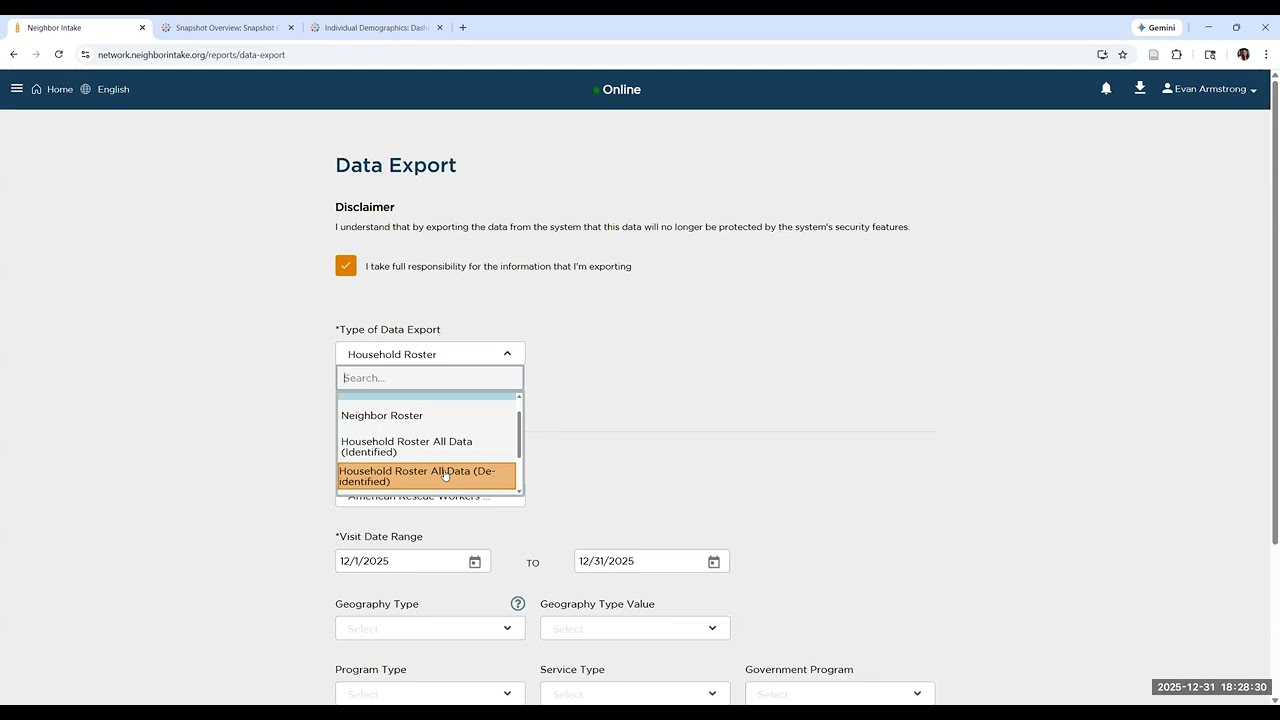Screen dimensions: 1280x720
Task: Open the notifications bell
Action: pyautogui.click(x=1106, y=89)
